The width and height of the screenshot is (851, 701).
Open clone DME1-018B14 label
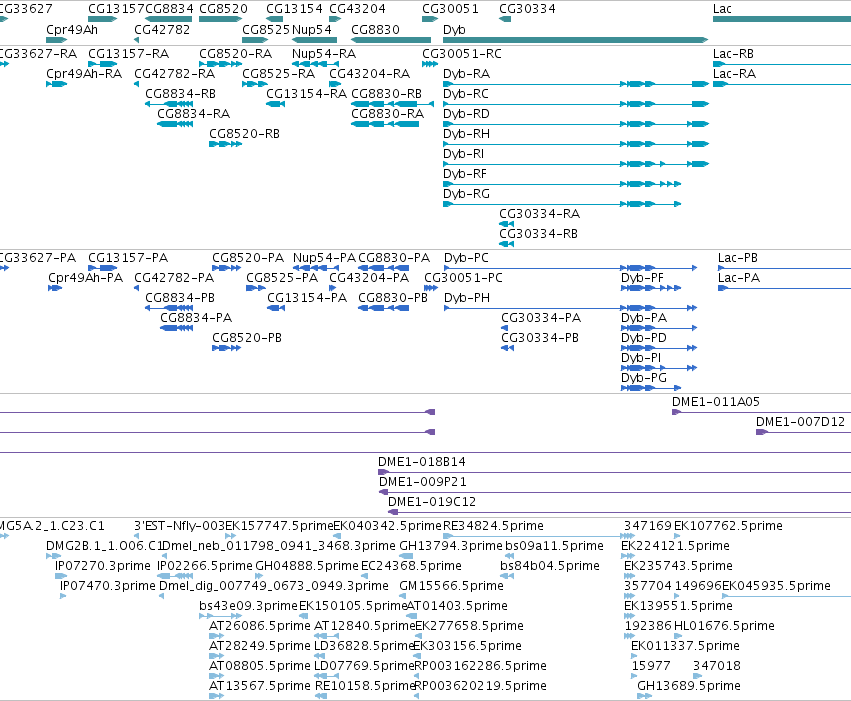[422, 462]
